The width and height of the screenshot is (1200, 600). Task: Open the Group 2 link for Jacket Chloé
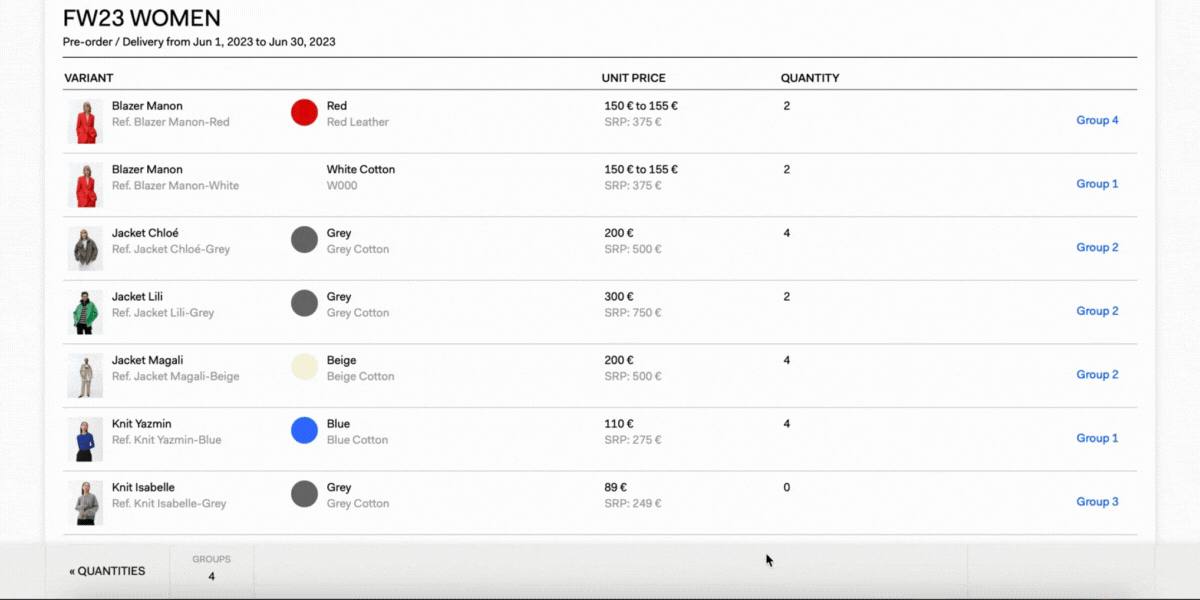(1097, 248)
